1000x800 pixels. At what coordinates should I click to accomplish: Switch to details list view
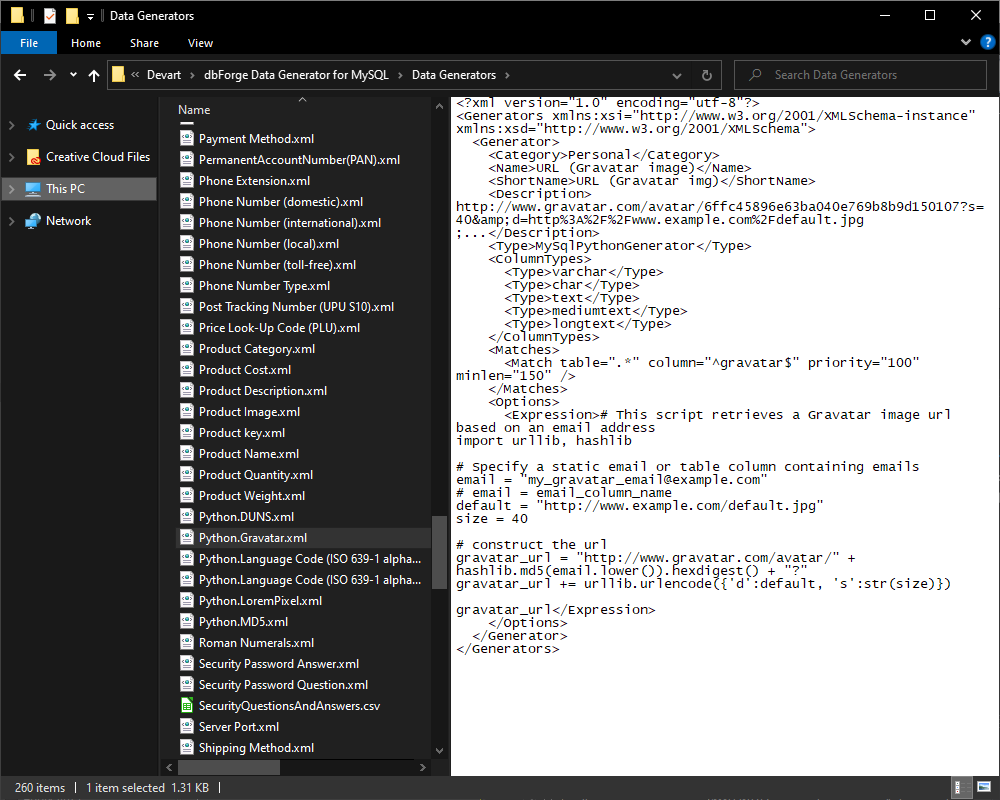click(x=960, y=788)
